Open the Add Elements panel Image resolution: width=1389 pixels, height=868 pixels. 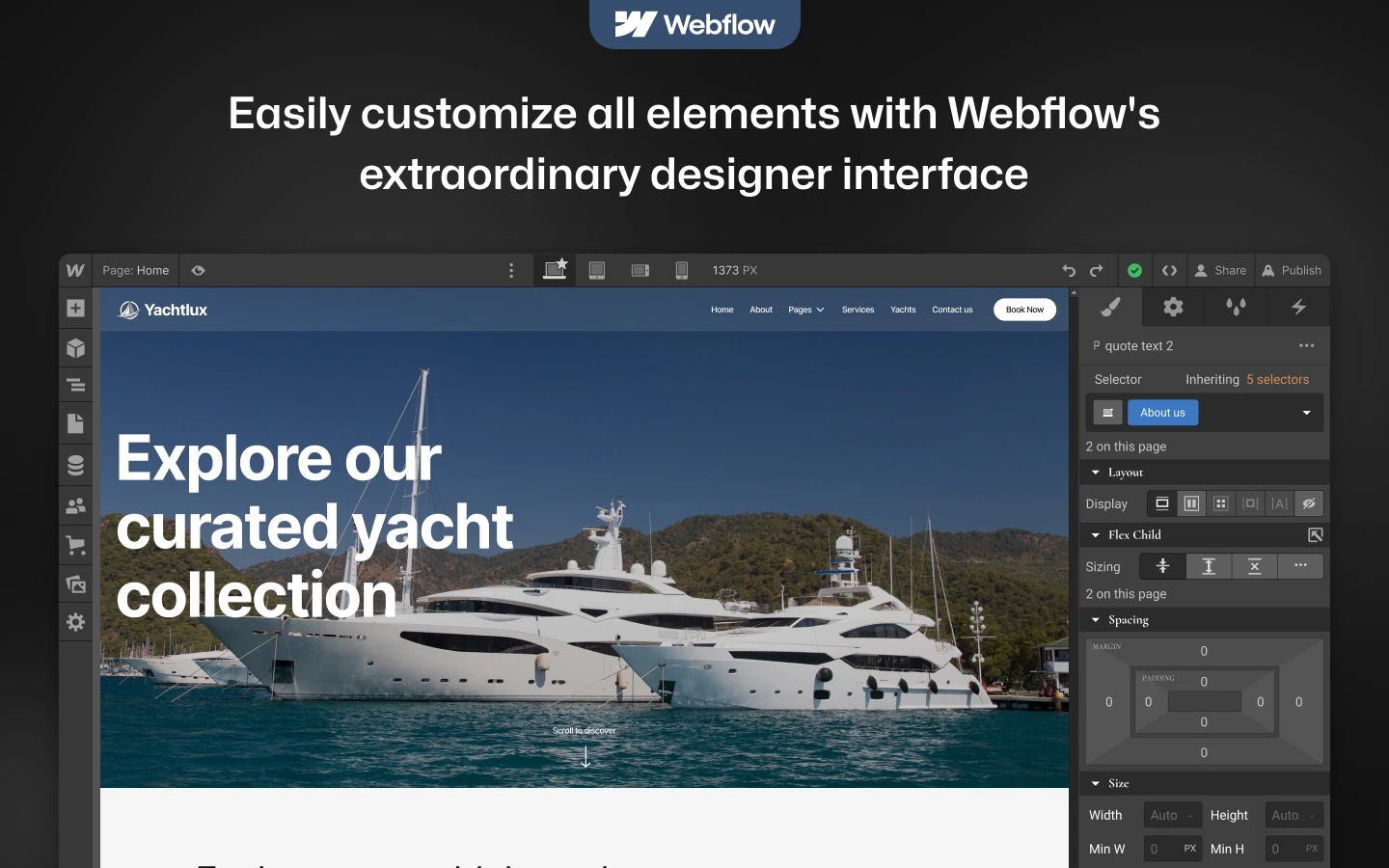(76, 309)
